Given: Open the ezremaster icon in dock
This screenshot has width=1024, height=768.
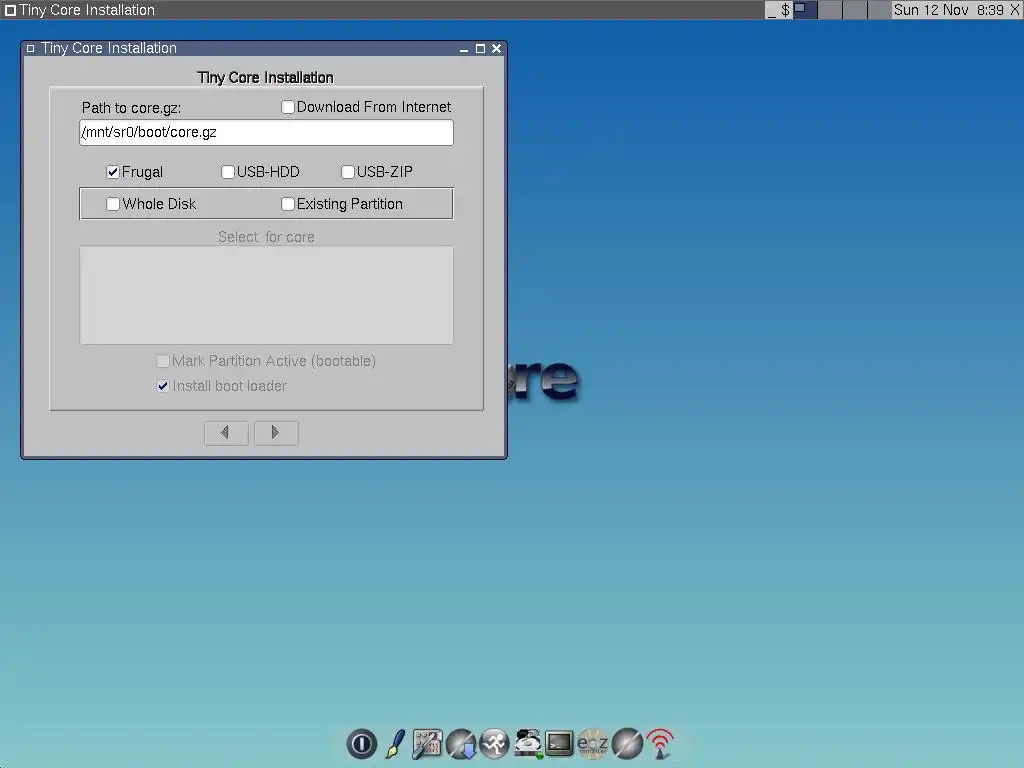Looking at the screenshot, I should [x=592, y=744].
